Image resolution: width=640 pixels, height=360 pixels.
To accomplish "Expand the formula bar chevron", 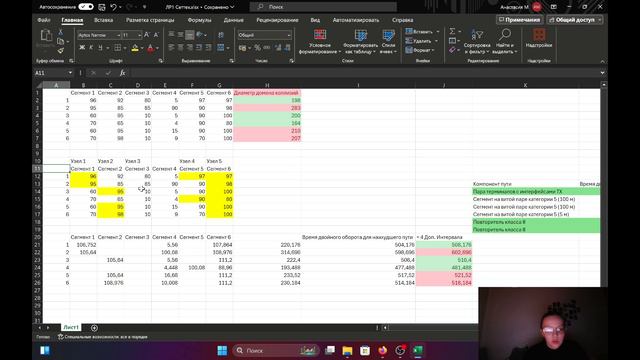I will click(x=602, y=73).
